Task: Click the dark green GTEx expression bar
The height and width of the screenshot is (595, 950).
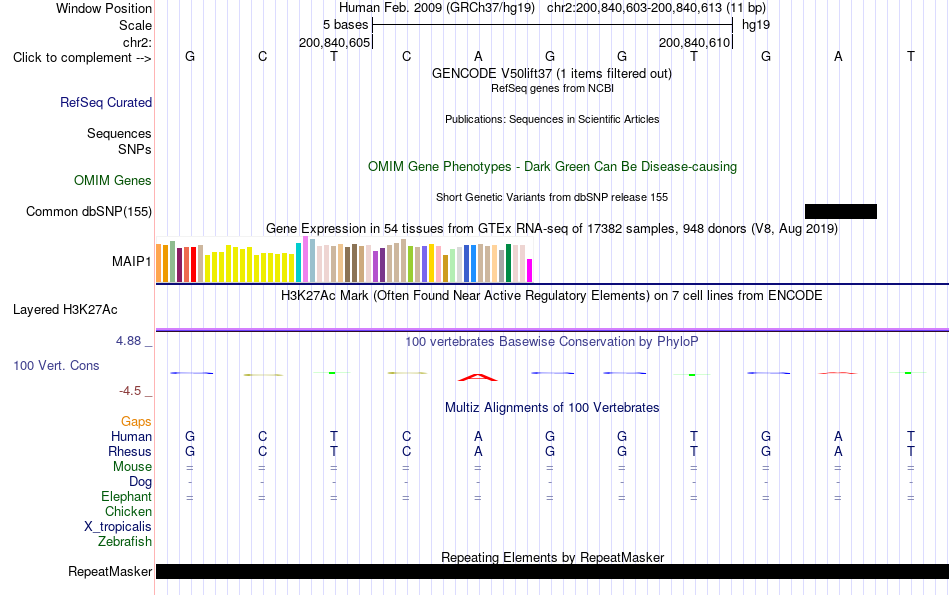Action: pyautogui.click(x=508, y=263)
